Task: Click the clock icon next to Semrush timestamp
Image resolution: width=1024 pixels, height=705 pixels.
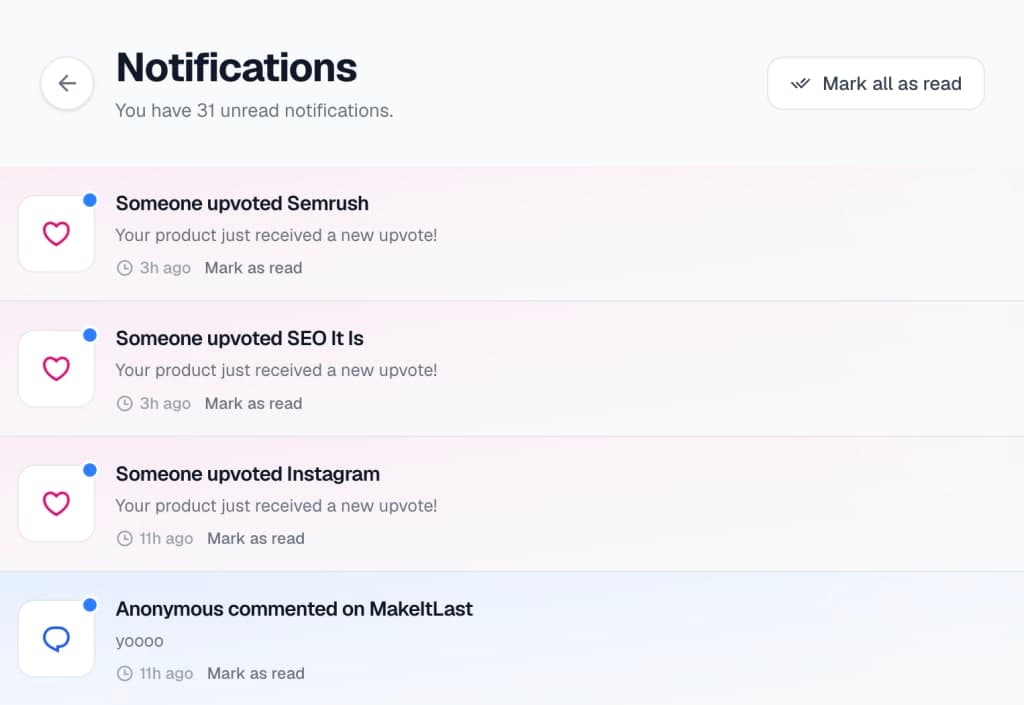Action: coord(123,267)
